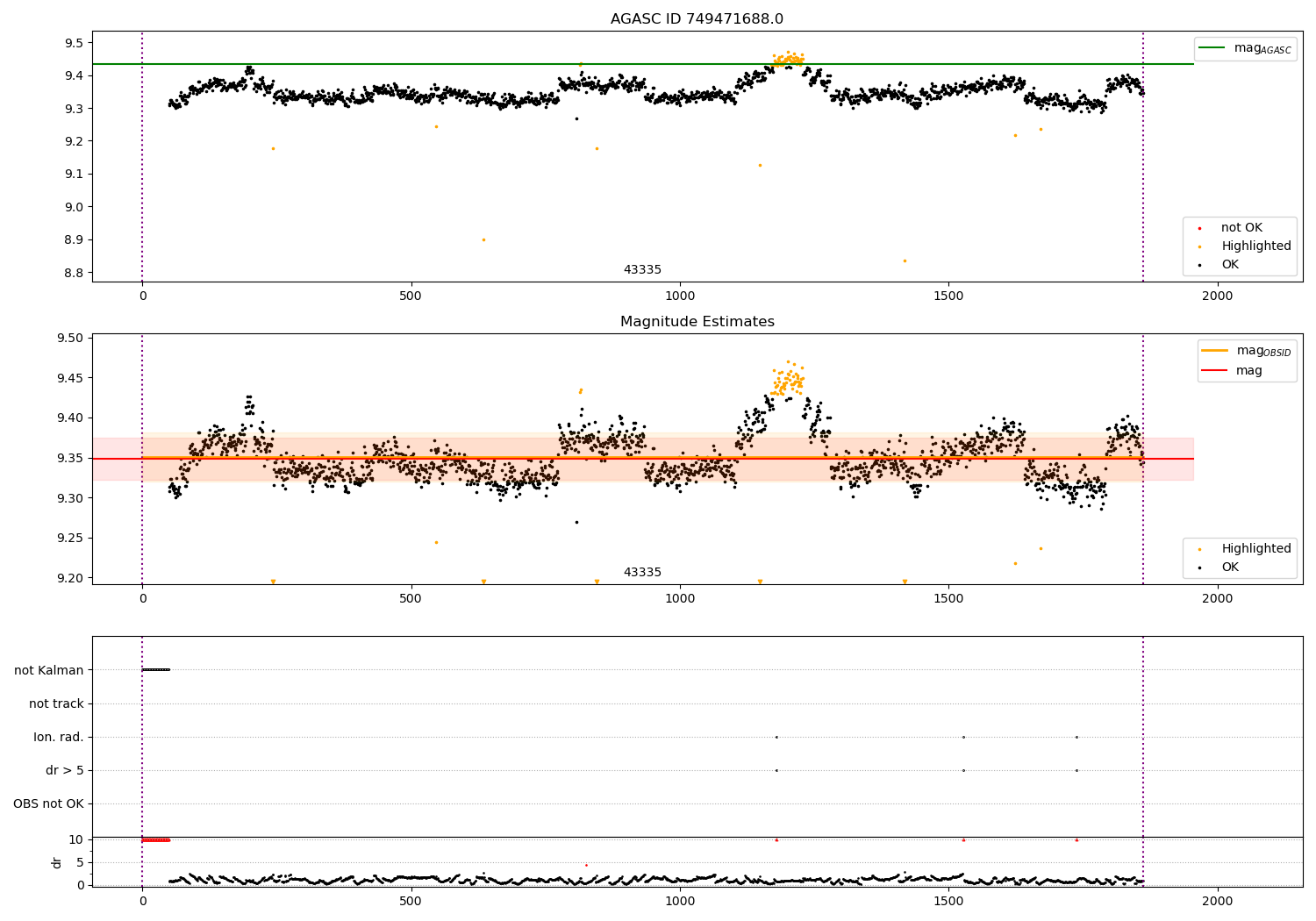Click the "dr > 5" axis label
Screen dimensions: 1316x921
tap(65, 770)
